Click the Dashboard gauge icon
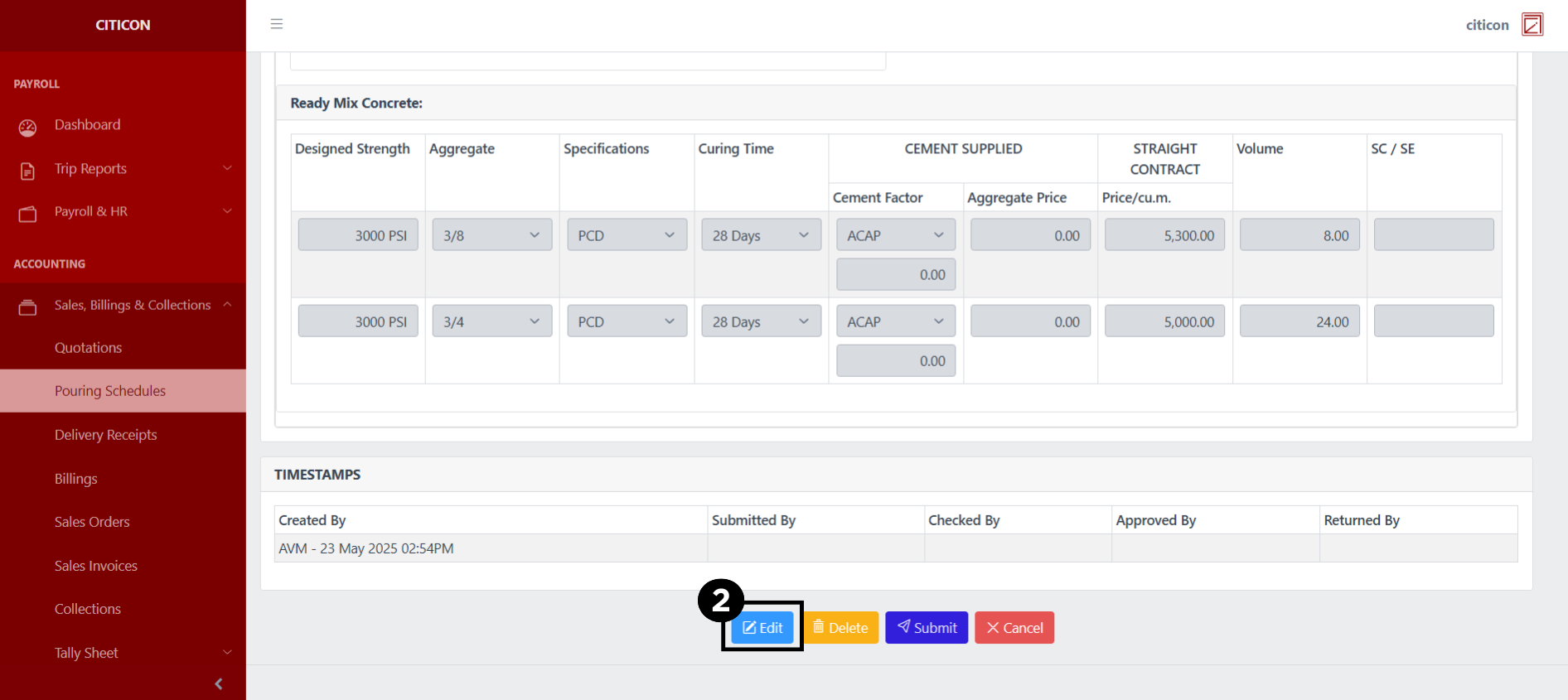This screenshot has height=700, width=1568. click(x=27, y=127)
